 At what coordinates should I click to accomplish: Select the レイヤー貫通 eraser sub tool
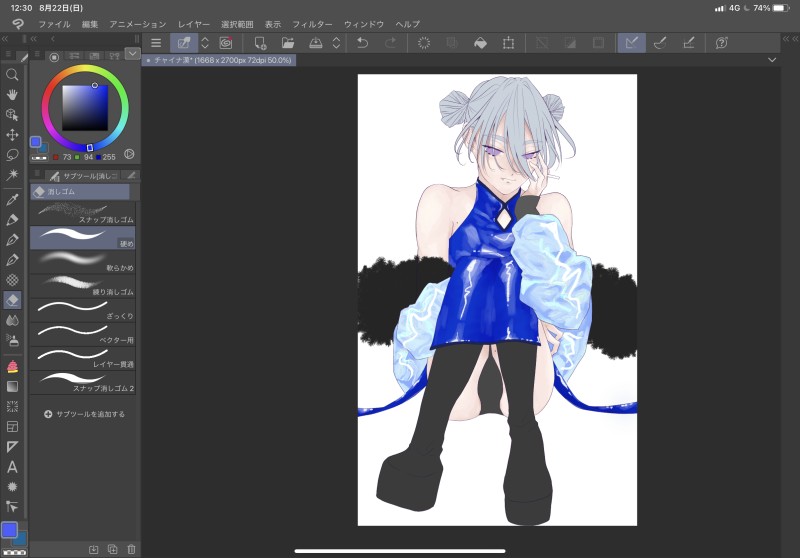click(83, 358)
